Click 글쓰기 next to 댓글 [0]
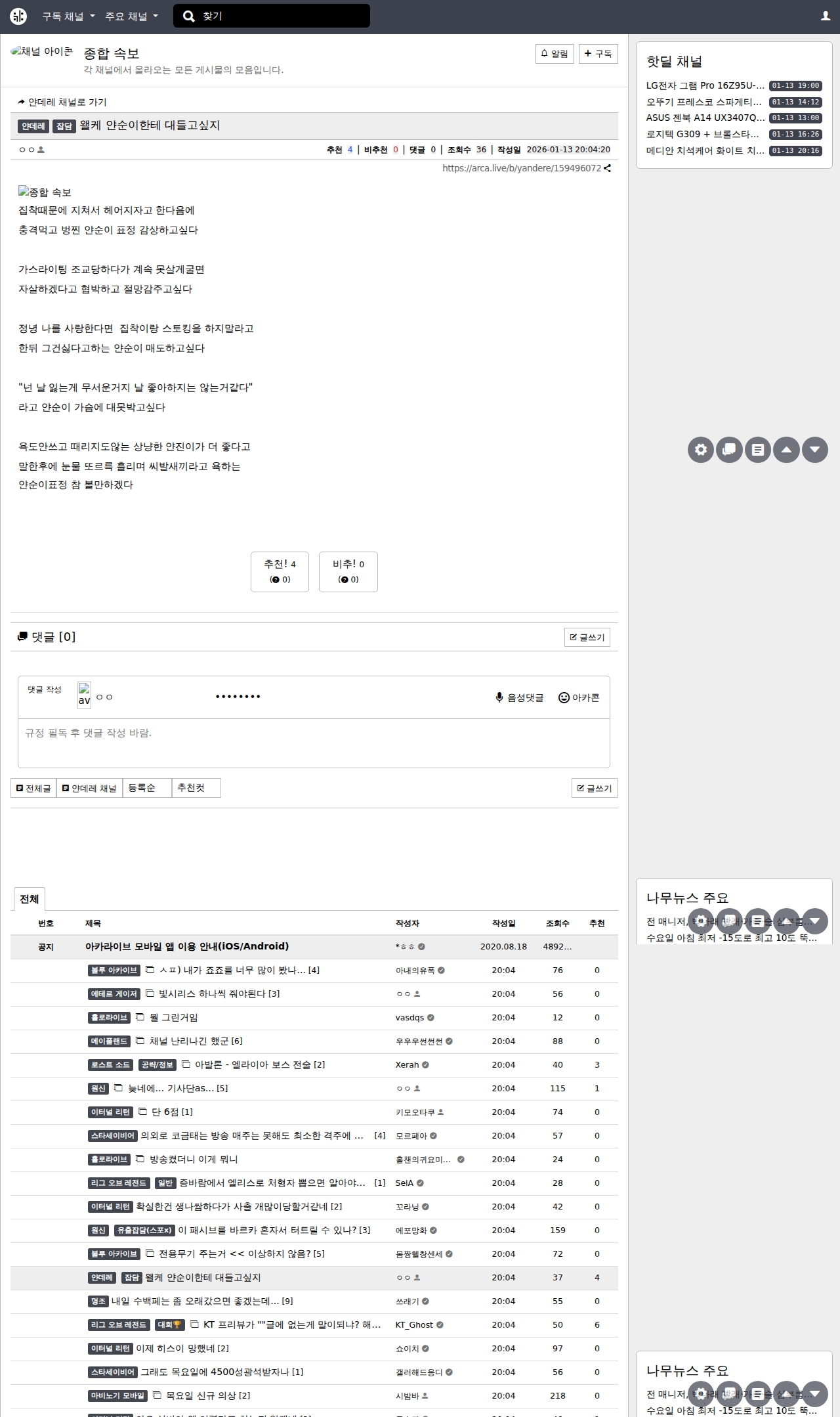The height and width of the screenshot is (1417, 840). 587,637
